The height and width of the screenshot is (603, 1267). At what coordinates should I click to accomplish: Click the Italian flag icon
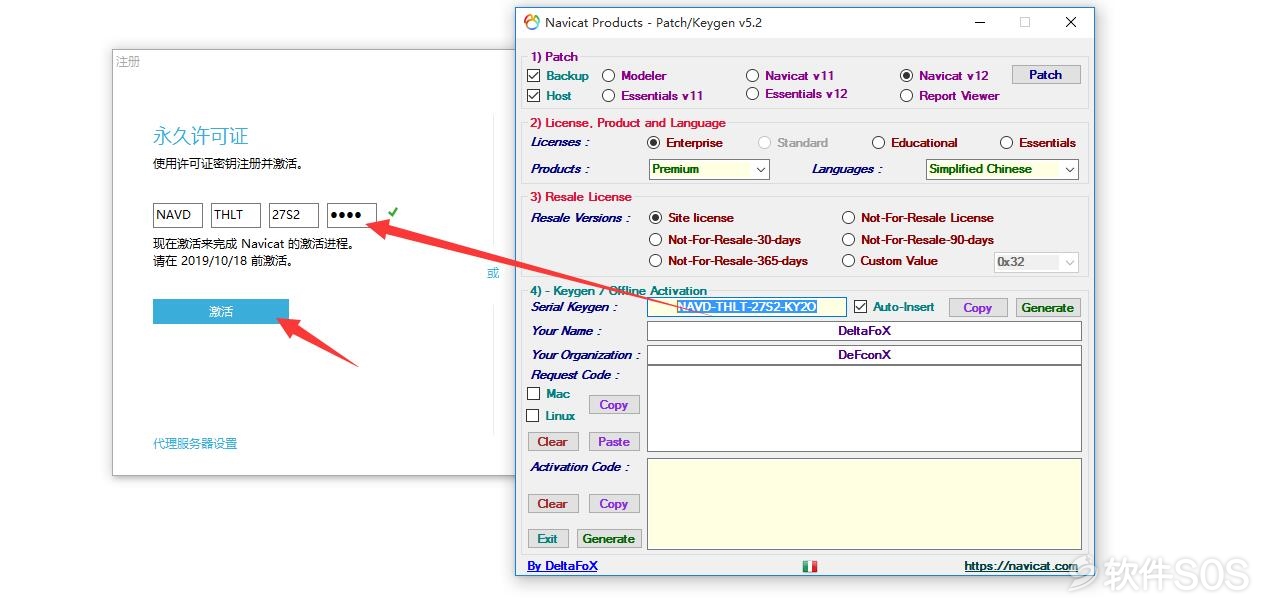pyautogui.click(x=810, y=566)
